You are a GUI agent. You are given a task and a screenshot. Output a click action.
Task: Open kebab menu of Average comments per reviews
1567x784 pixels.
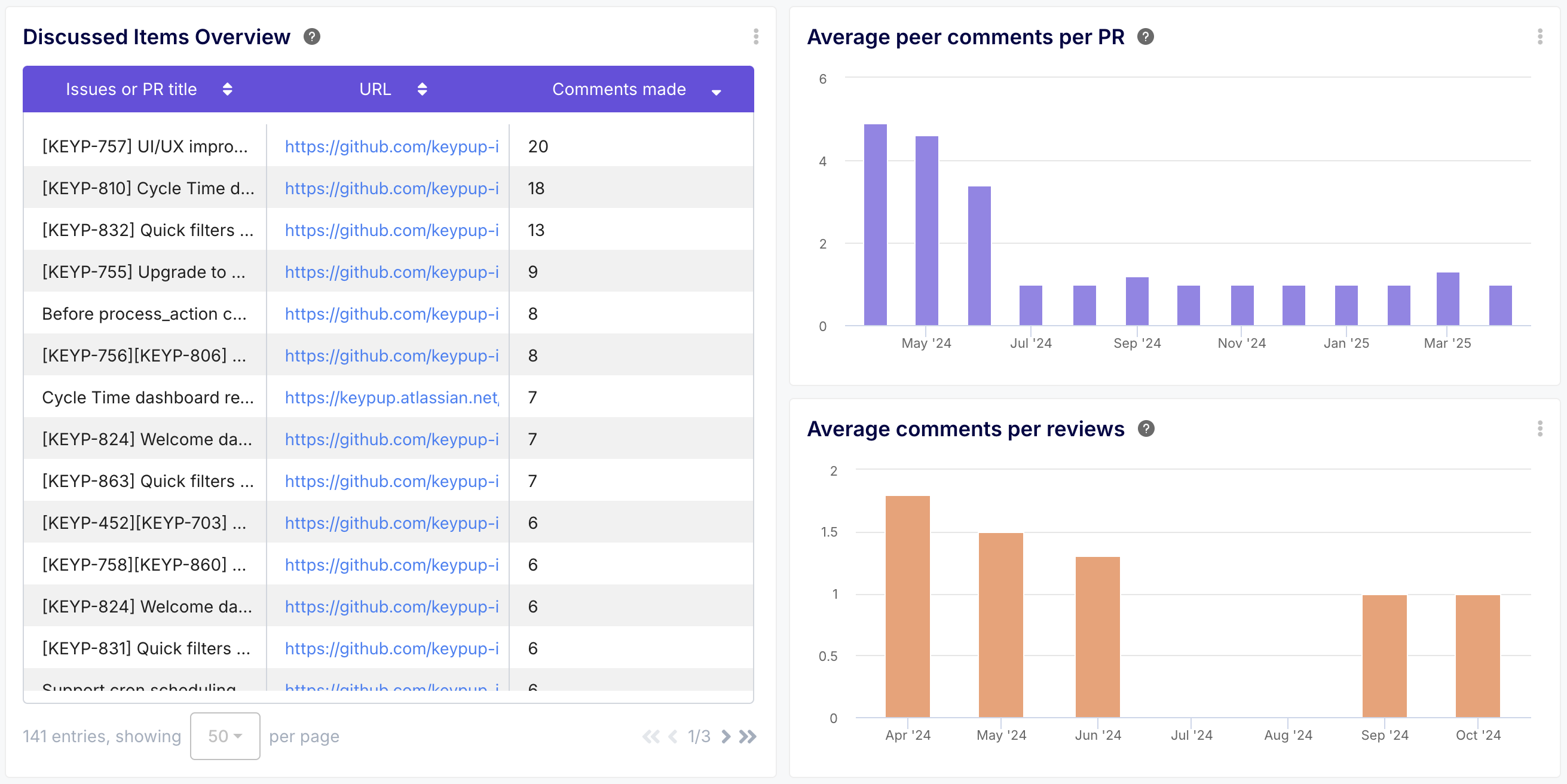pyautogui.click(x=1540, y=429)
